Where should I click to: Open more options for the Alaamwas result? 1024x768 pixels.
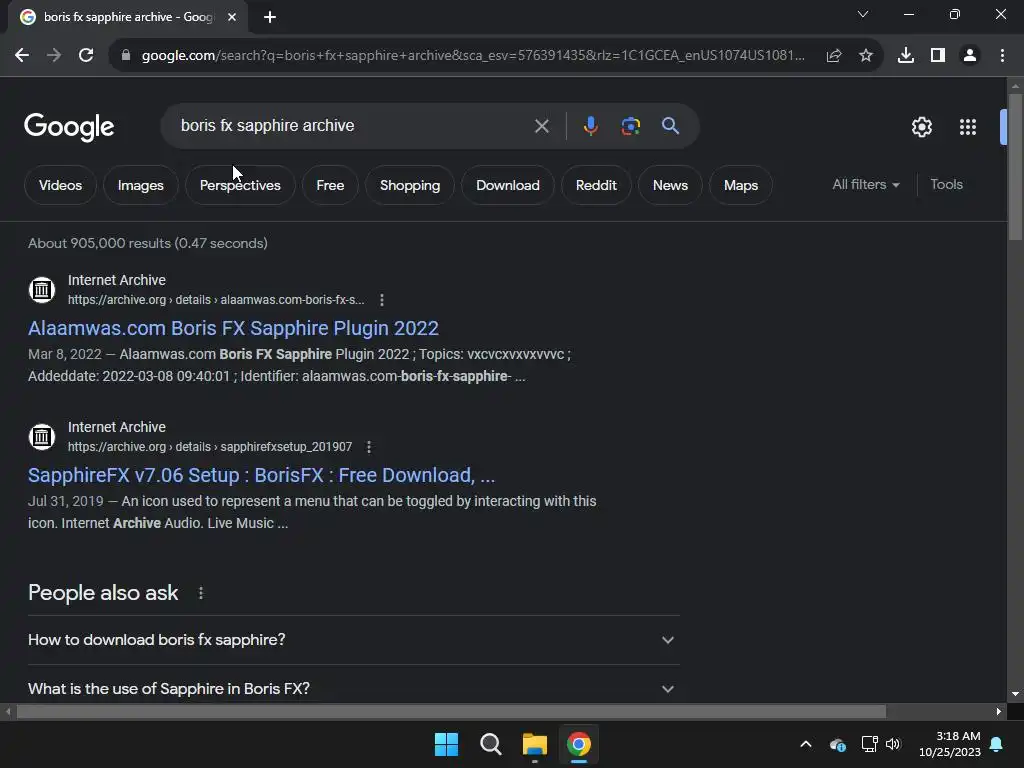pyautogui.click(x=382, y=300)
